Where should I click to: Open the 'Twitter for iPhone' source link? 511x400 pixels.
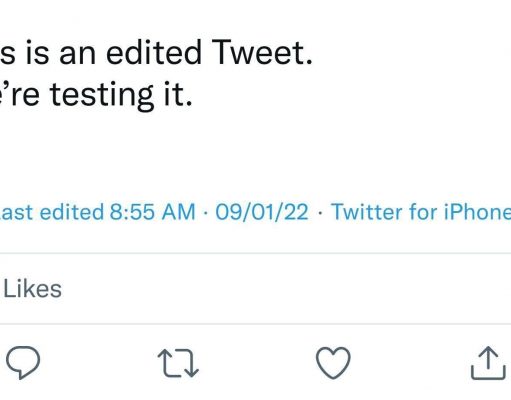421,212
